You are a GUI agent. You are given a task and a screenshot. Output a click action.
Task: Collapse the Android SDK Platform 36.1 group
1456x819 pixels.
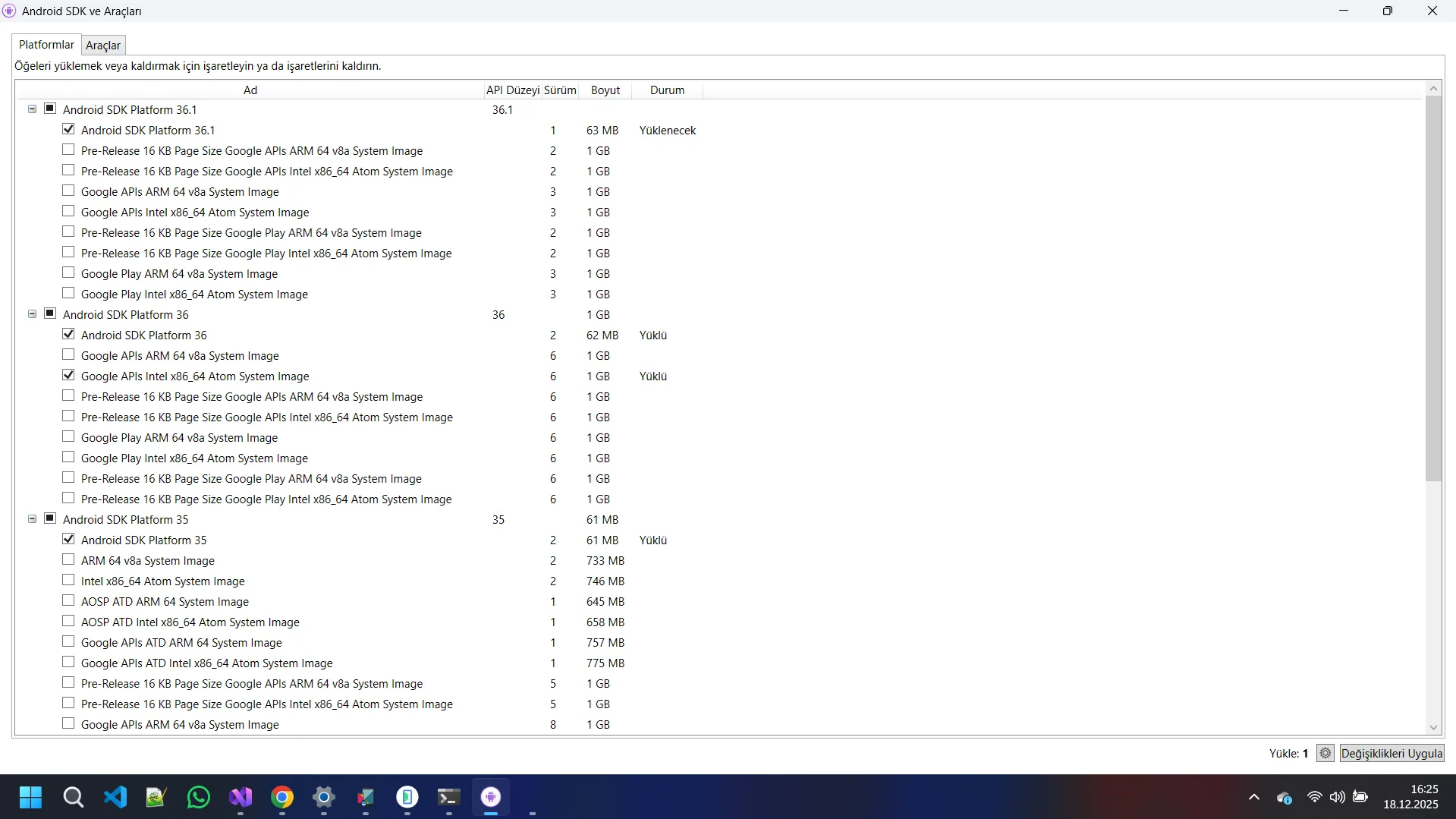pos(32,109)
